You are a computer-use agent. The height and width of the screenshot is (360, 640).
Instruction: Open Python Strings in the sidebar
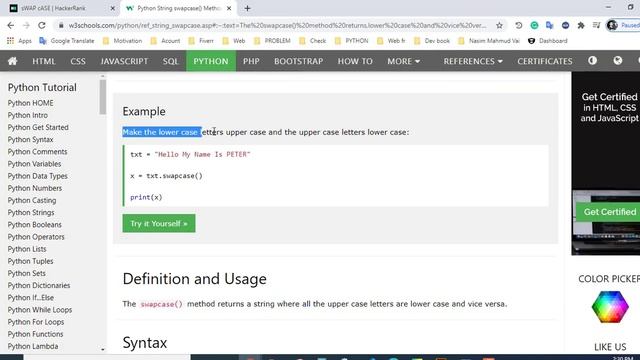[31, 212]
